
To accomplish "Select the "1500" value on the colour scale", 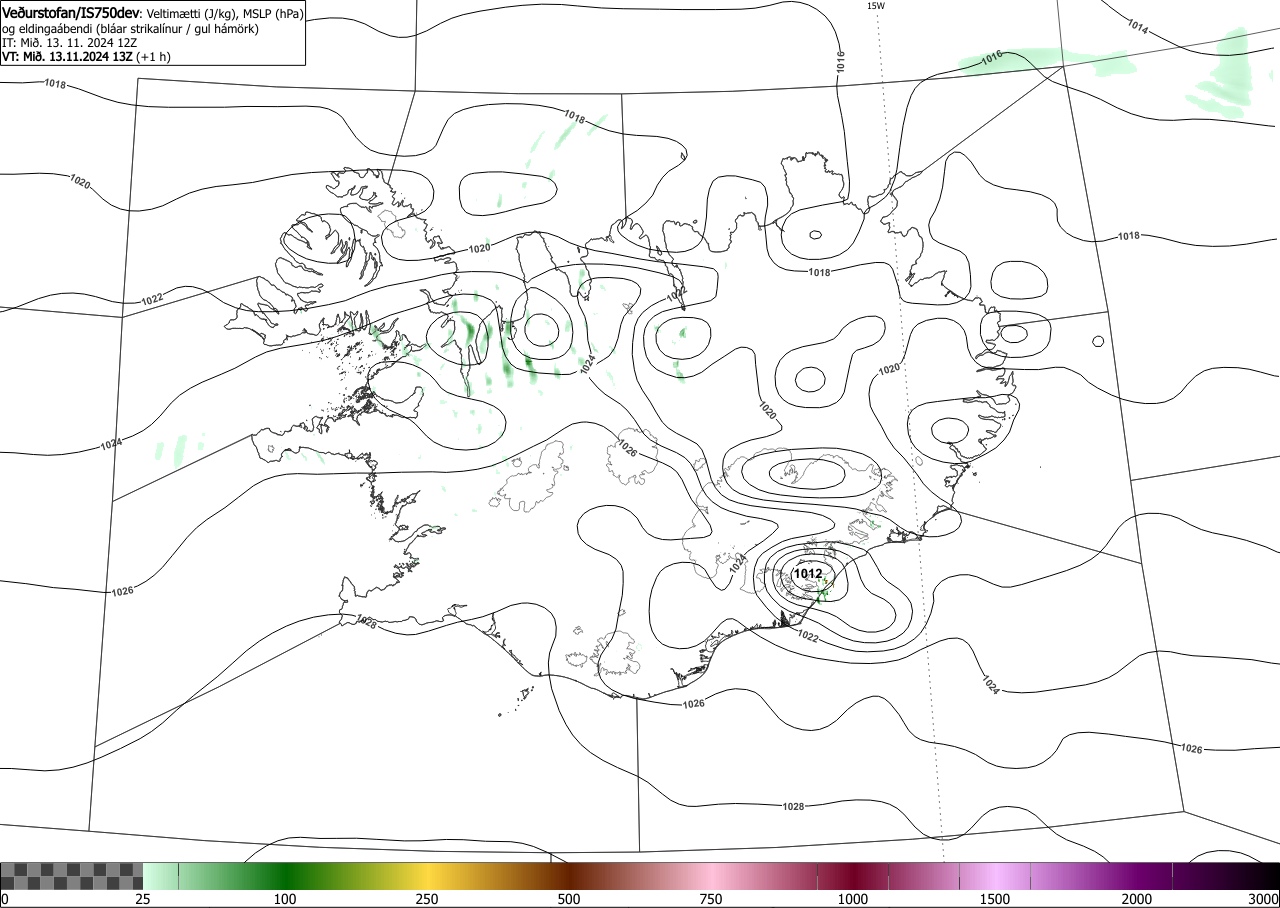I will tap(995, 899).
